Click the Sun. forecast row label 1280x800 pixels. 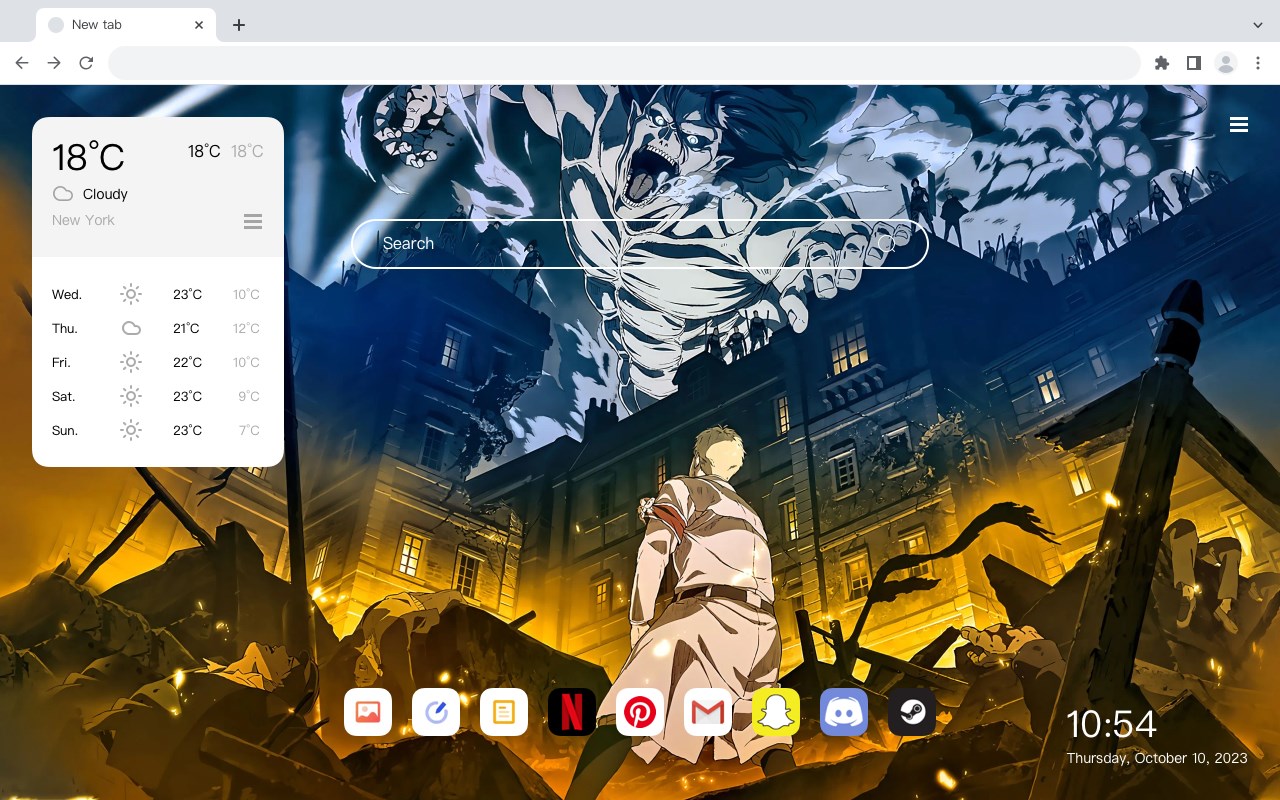(65, 430)
